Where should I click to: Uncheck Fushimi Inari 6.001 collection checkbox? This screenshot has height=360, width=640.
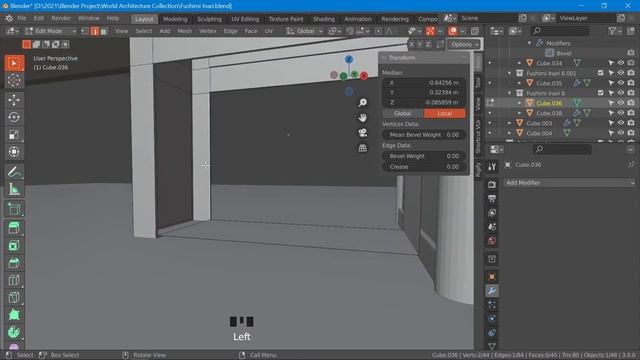(x=600, y=73)
